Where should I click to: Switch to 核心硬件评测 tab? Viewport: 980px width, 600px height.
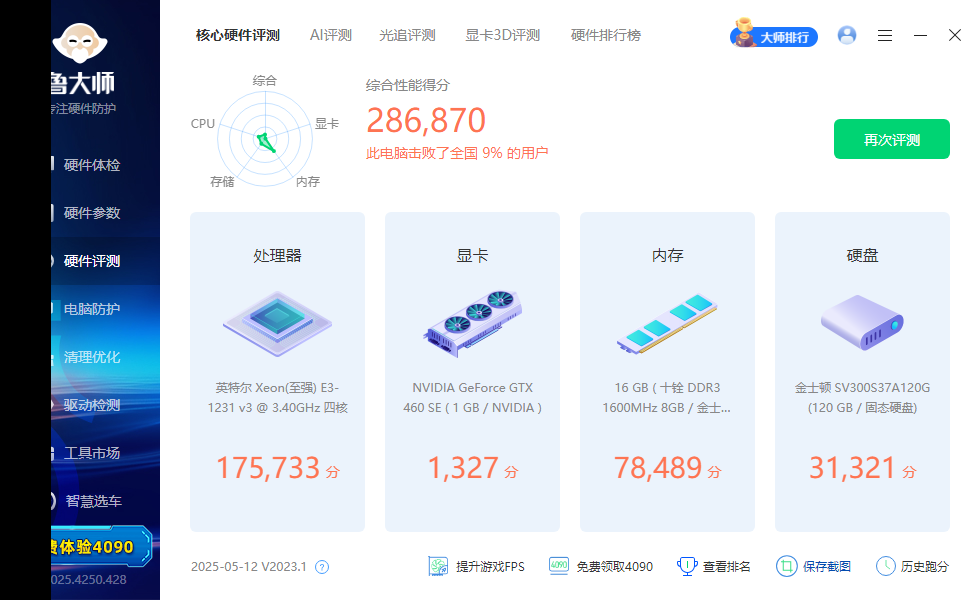click(x=238, y=35)
